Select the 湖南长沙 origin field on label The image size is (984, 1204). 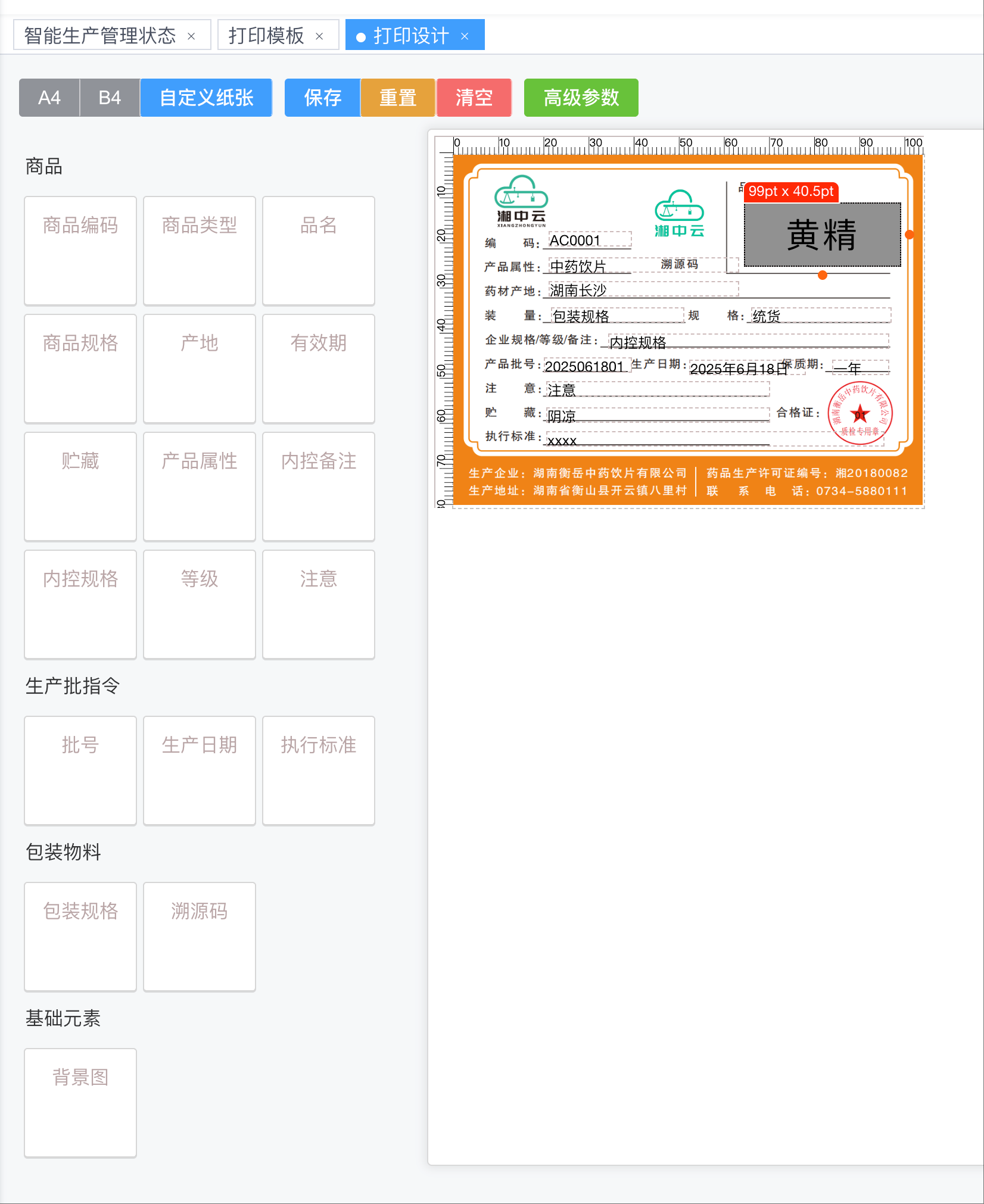643,289
